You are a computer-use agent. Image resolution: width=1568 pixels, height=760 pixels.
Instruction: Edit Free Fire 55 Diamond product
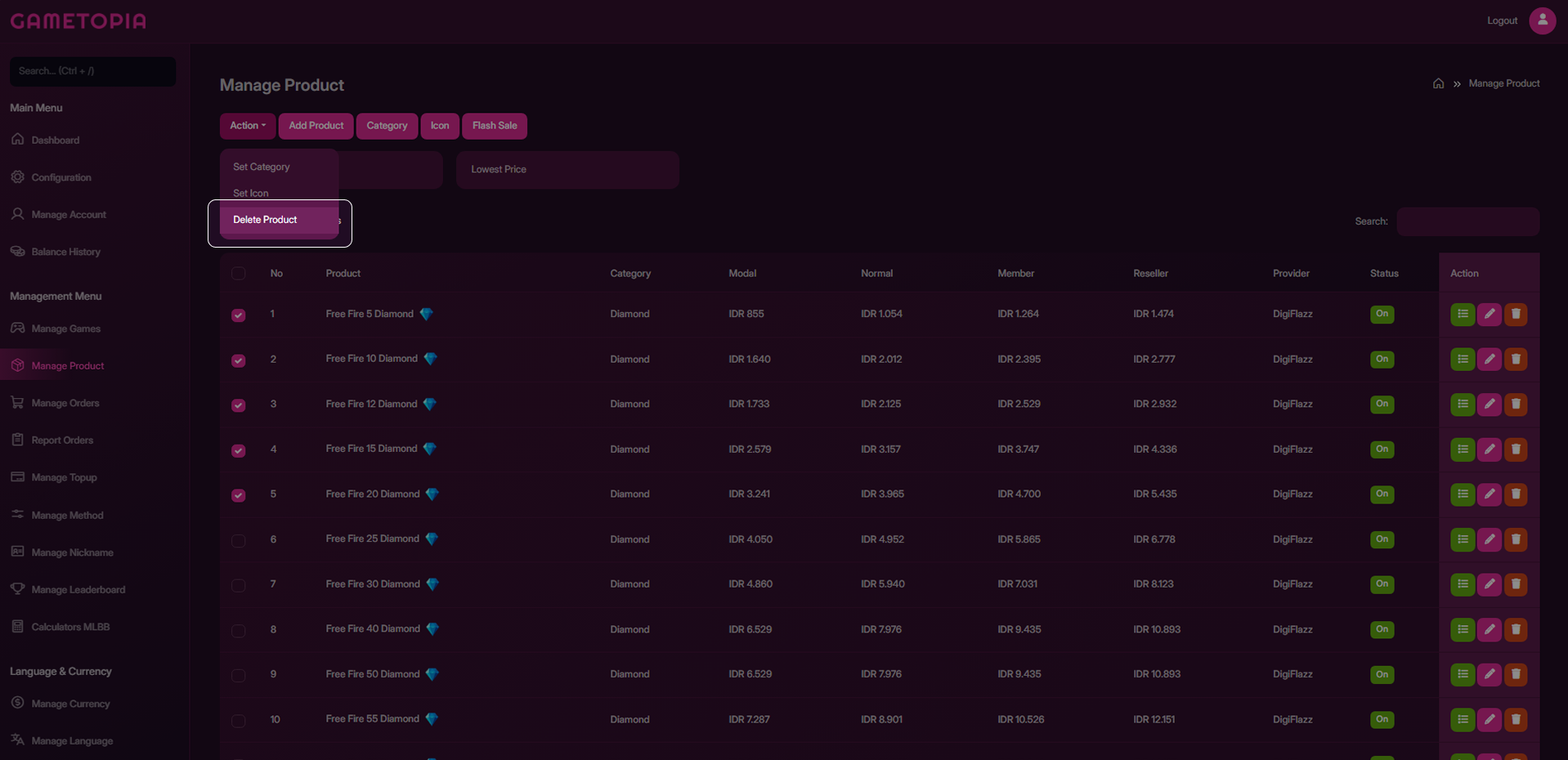coord(1489,719)
